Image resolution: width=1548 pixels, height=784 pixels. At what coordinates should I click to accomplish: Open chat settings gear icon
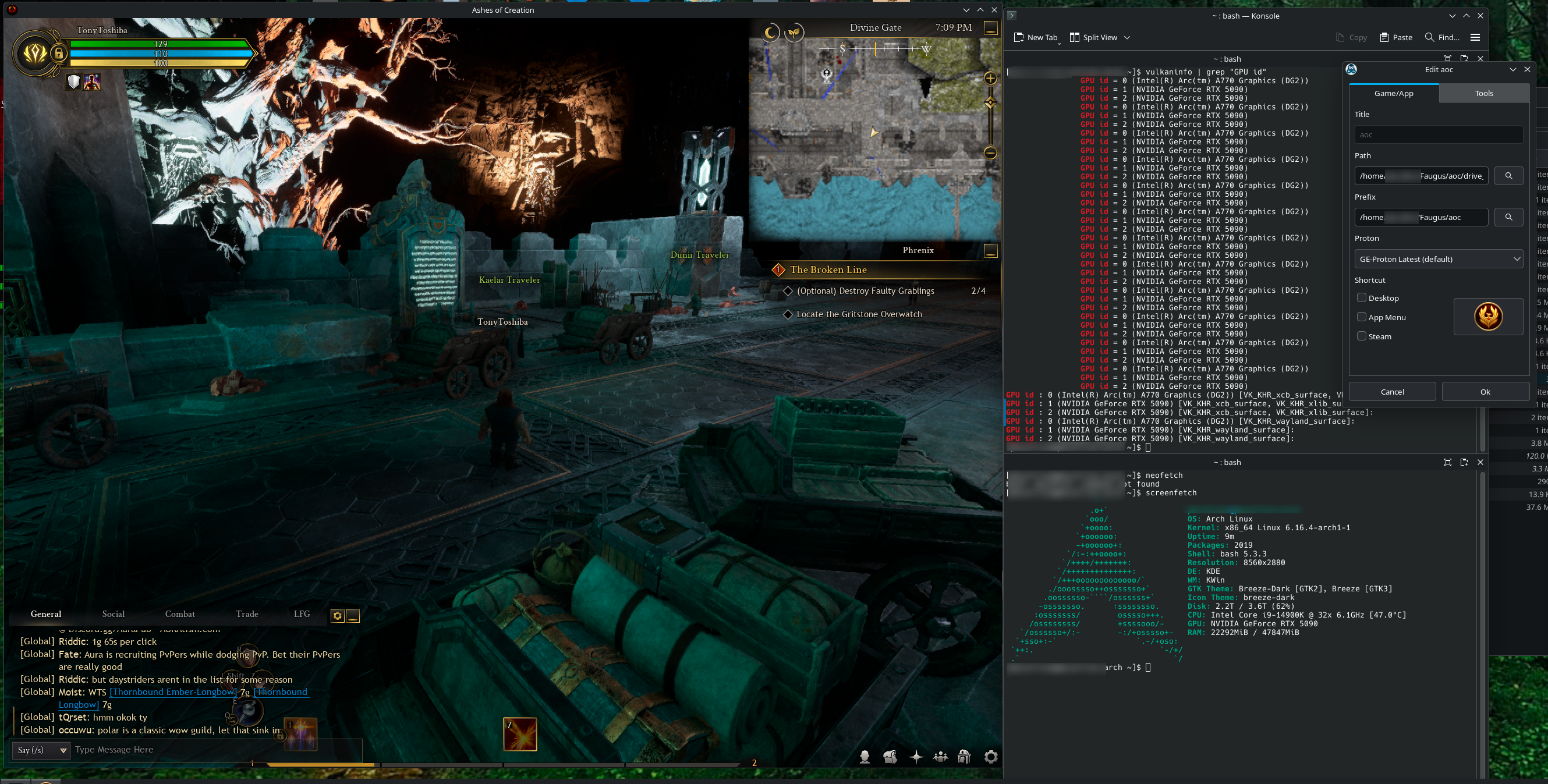tap(338, 615)
